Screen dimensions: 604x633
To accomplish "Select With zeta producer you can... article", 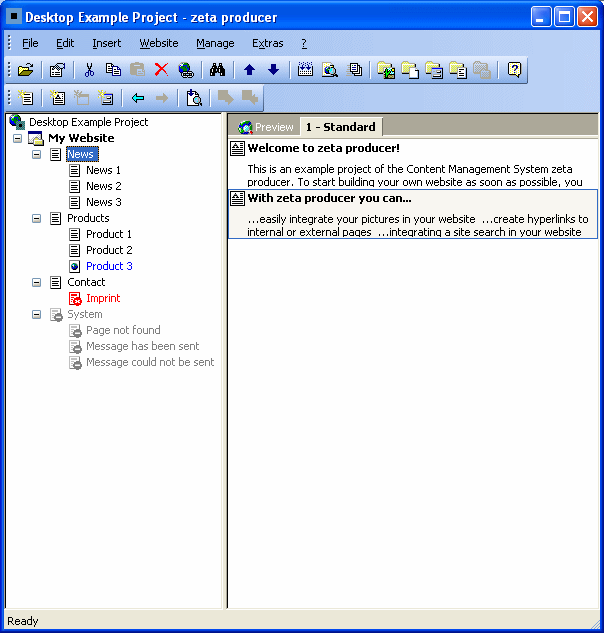I will [x=413, y=214].
